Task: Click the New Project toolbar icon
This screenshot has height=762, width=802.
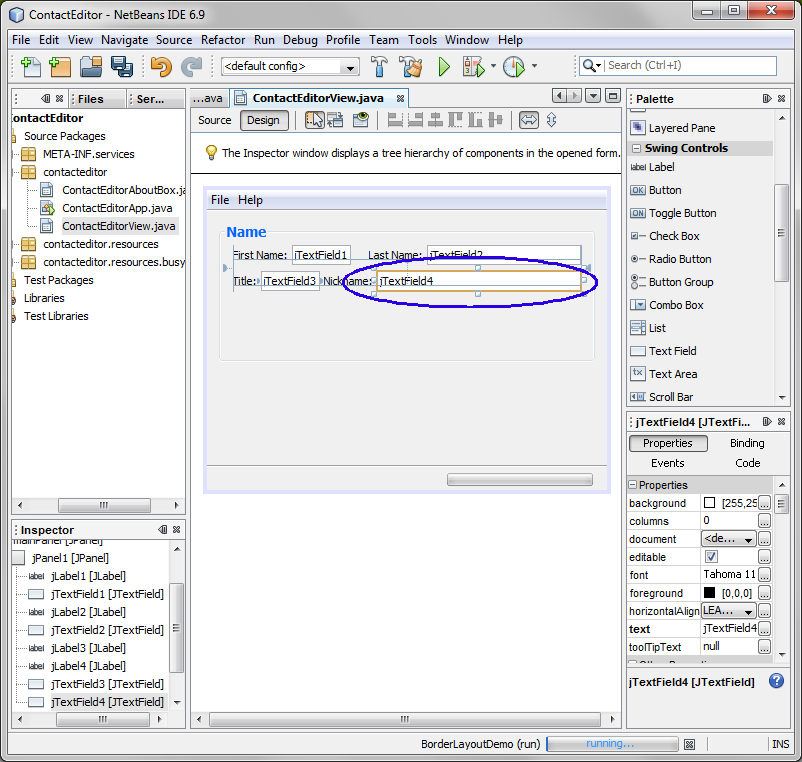Action: click(60, 66)
